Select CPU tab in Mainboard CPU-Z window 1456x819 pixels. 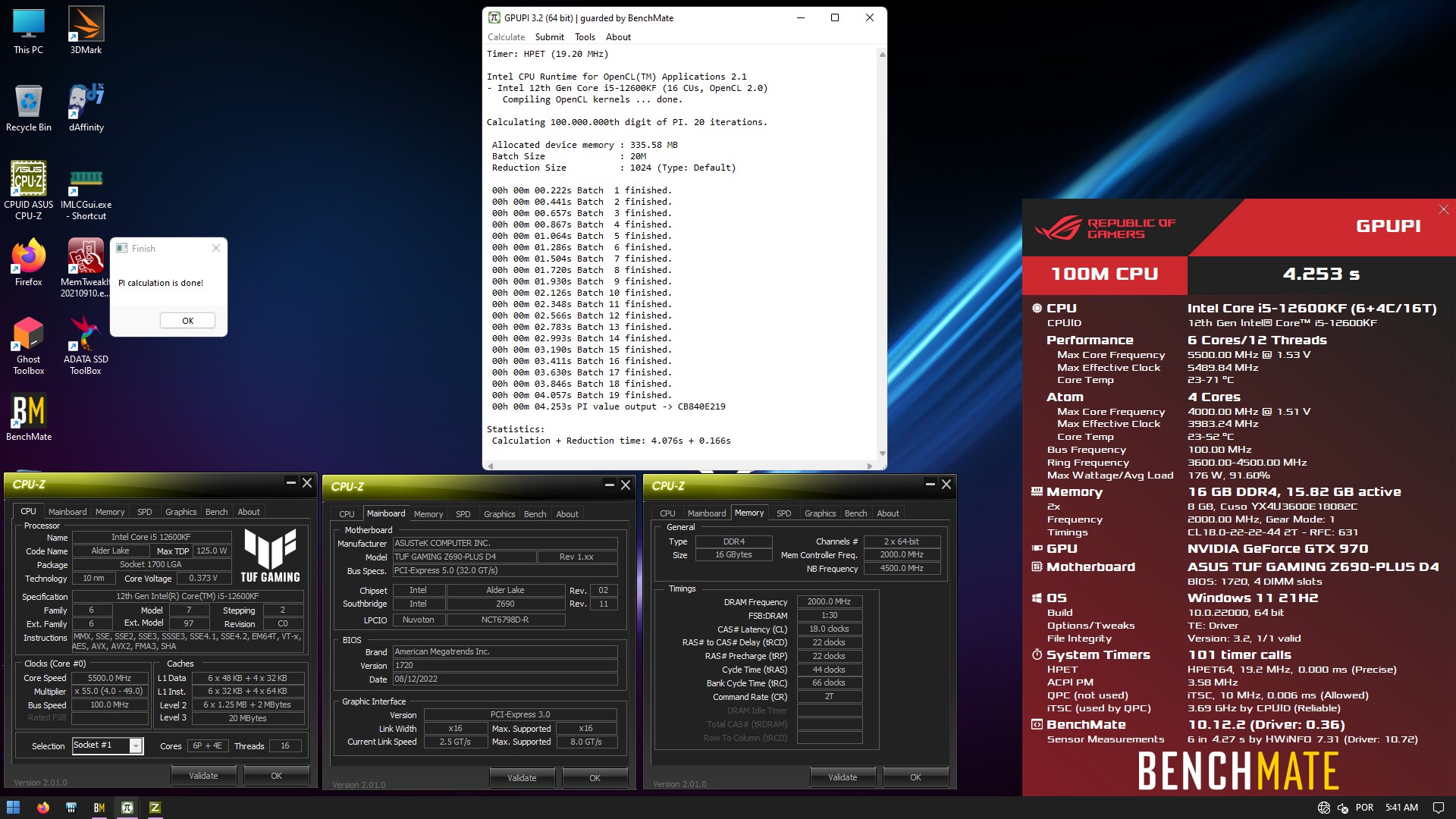347,514
